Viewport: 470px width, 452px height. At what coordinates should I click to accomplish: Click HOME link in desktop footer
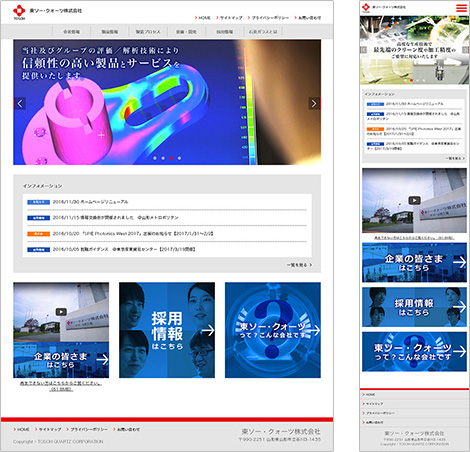[22, 430]
